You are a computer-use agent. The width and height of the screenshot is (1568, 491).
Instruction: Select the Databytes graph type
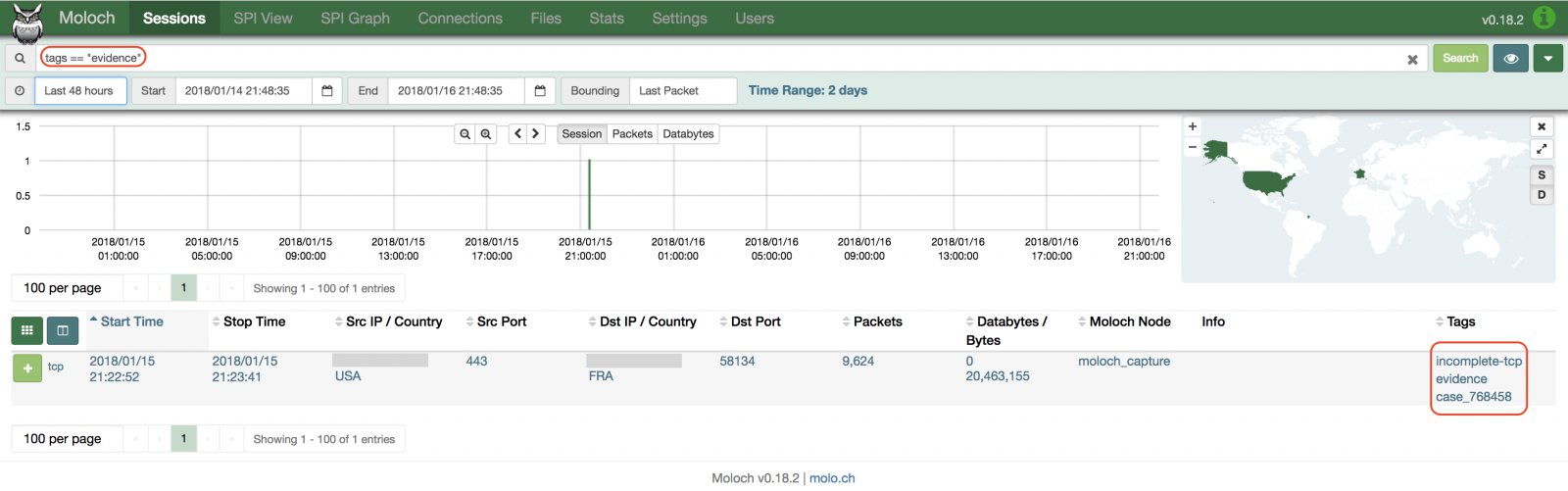coord(688,134)
